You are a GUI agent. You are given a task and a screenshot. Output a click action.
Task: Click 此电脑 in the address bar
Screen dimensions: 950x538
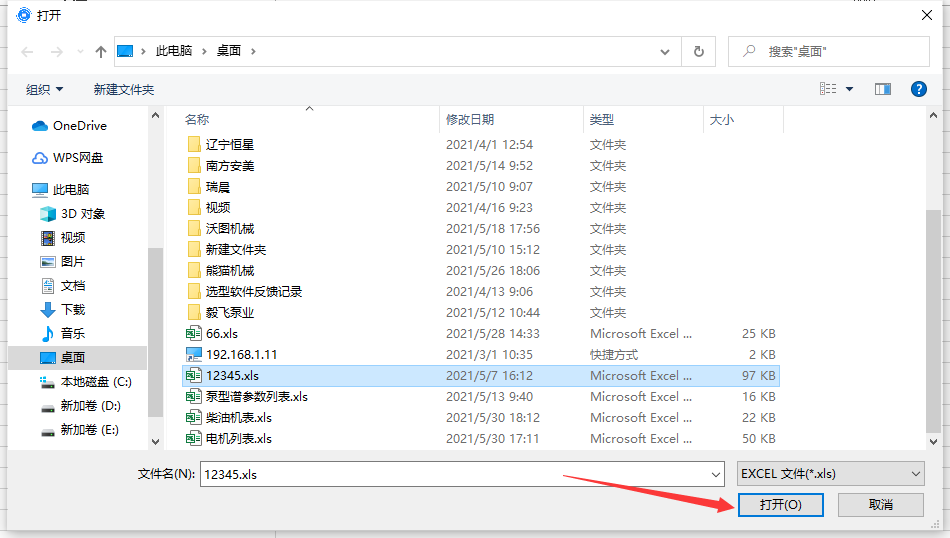[x=174, y=51]
